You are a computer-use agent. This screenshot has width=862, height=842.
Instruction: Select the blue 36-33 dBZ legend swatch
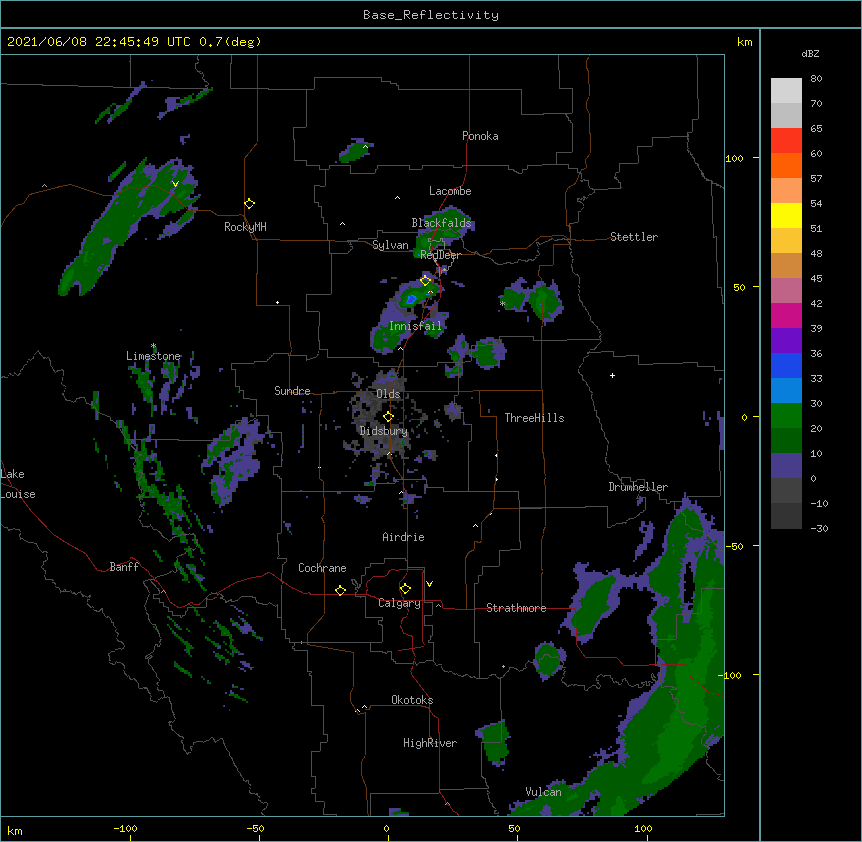(x=786, y=365)
